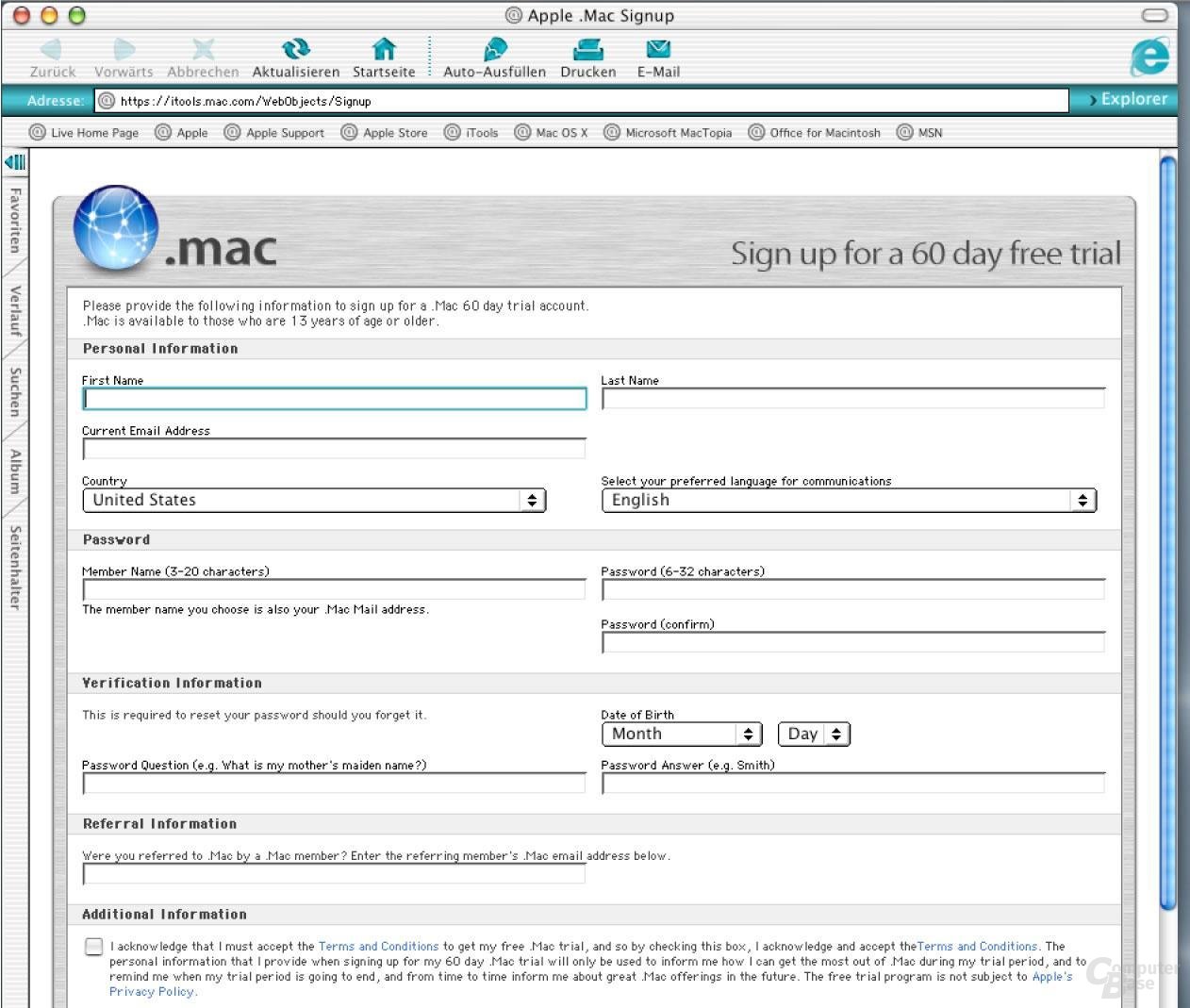
Task: Focus the referring member email field
Action: pyautogui.click(x=335, y=874)
